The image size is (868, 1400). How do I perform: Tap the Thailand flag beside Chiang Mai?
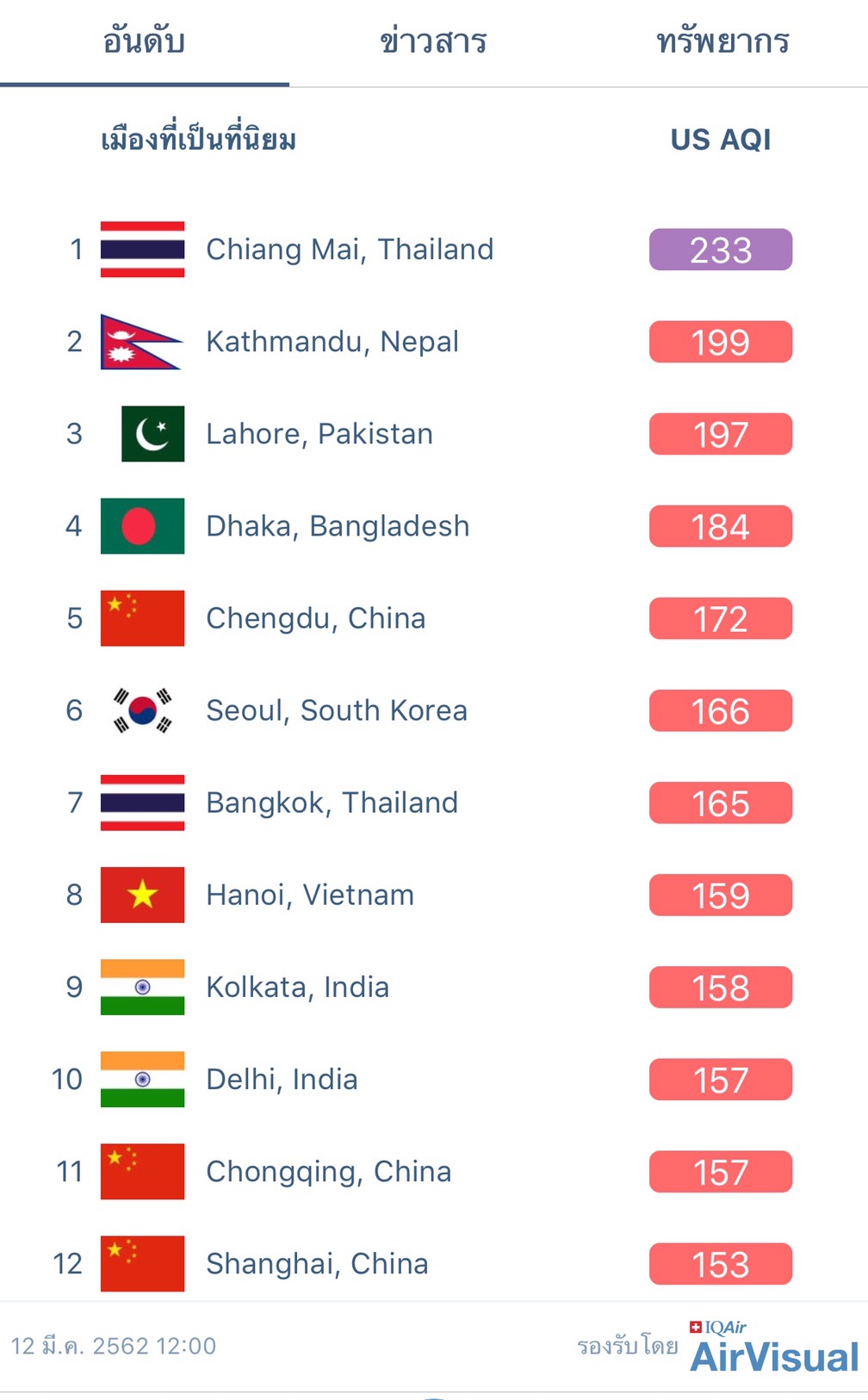point(142,250)
